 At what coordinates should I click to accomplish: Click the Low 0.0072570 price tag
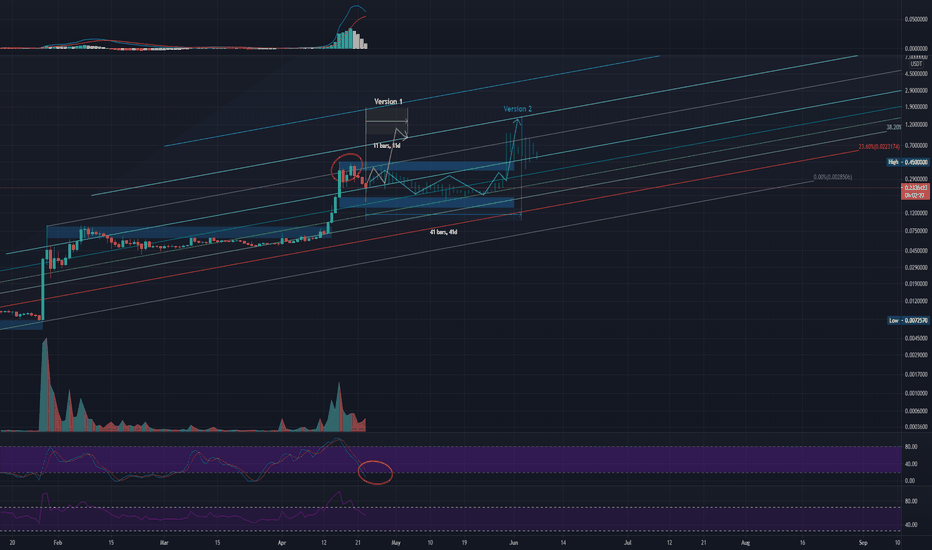908,320
